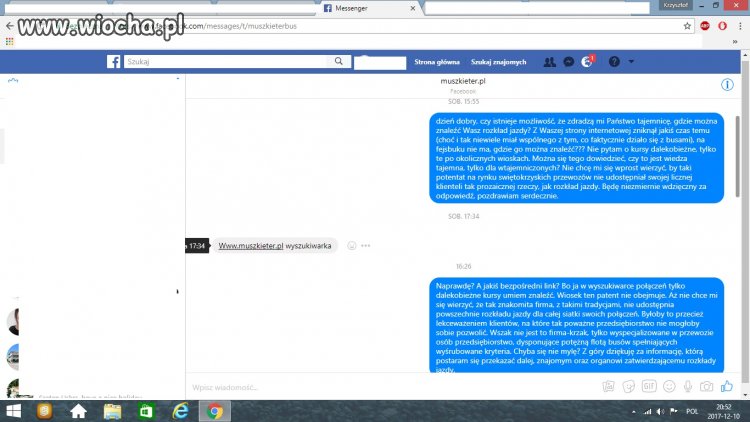The height and width of the screenshot is (422, 750).
Task: Open network signal tray icon
Action: 647,411
